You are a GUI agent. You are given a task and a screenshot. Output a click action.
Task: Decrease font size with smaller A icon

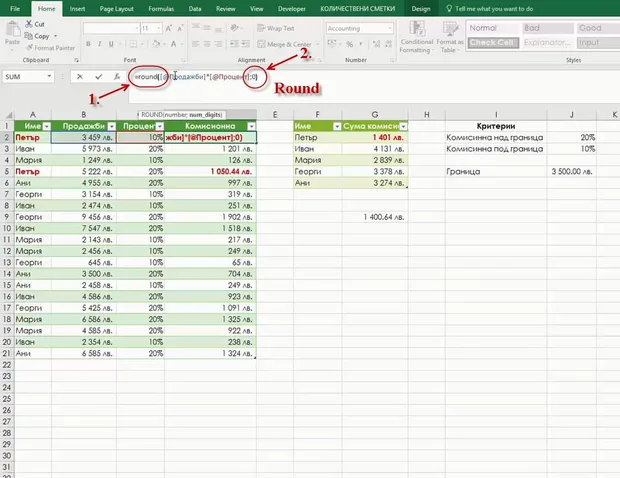coord(180,28)
